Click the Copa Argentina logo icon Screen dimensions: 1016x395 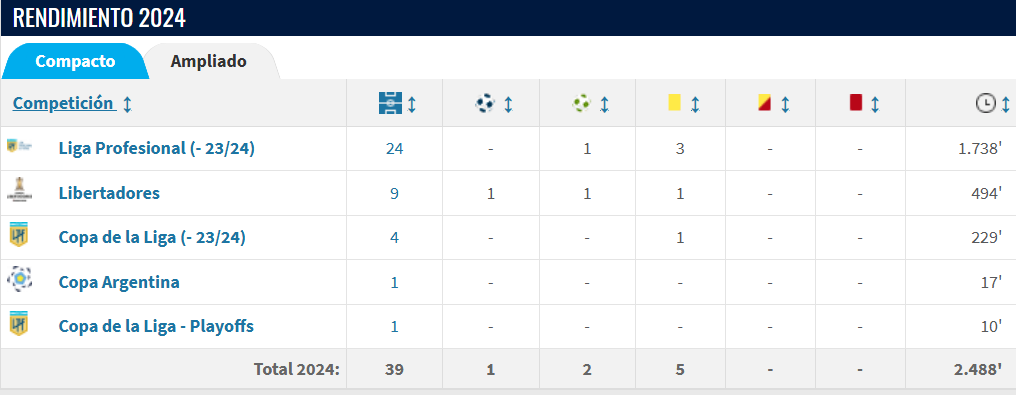pyautogui.click(x=19, y=280)
